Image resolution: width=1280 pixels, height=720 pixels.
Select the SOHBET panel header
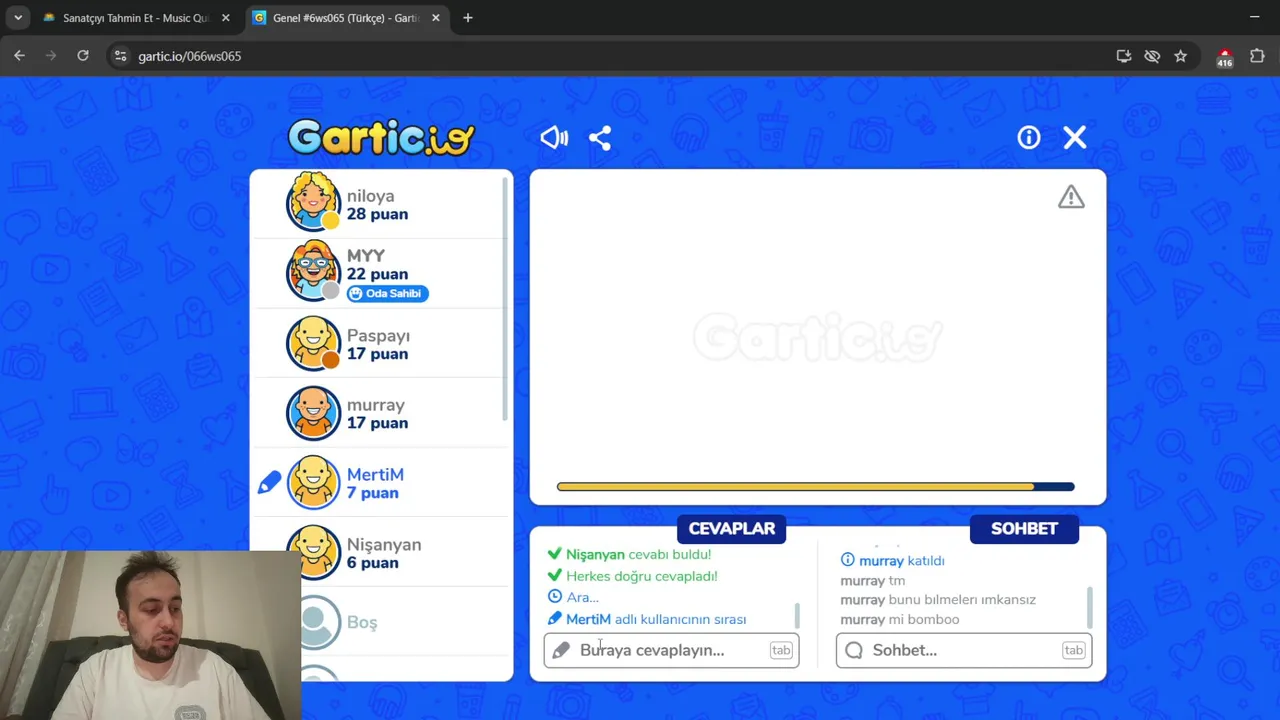coord(1024,529)
